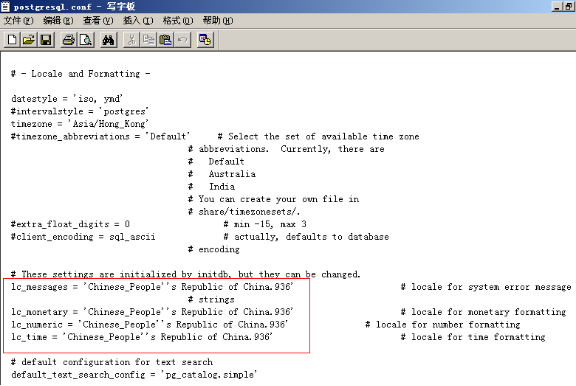Minimize the WordPad window
The height and width of the screenshot is (386, 576).
click(558, 6)
